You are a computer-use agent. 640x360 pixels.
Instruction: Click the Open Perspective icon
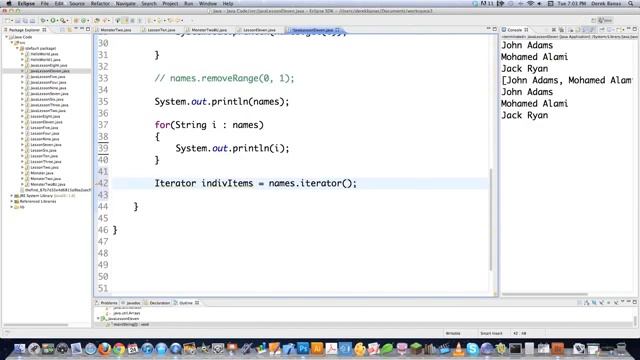pos(594,20)
